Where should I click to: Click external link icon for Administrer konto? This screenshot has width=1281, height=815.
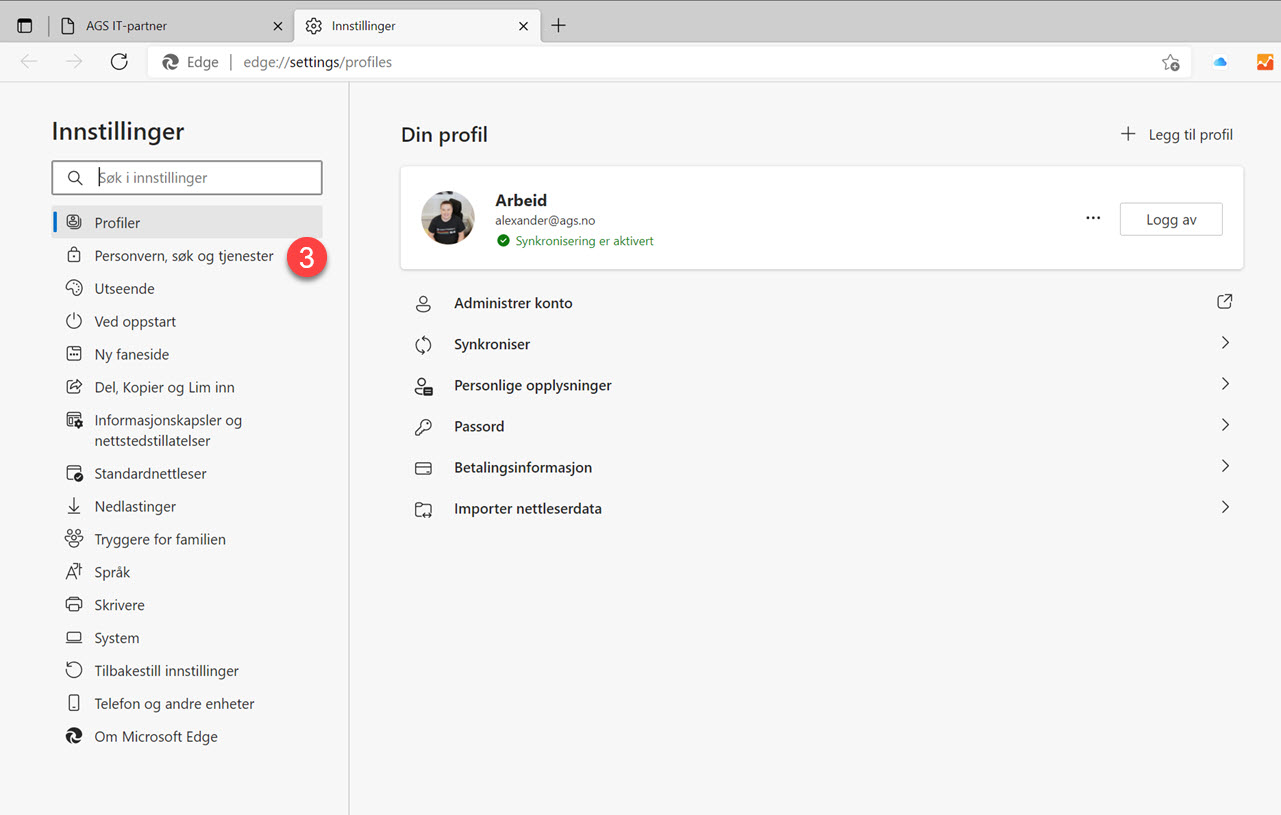[1225, 301]
